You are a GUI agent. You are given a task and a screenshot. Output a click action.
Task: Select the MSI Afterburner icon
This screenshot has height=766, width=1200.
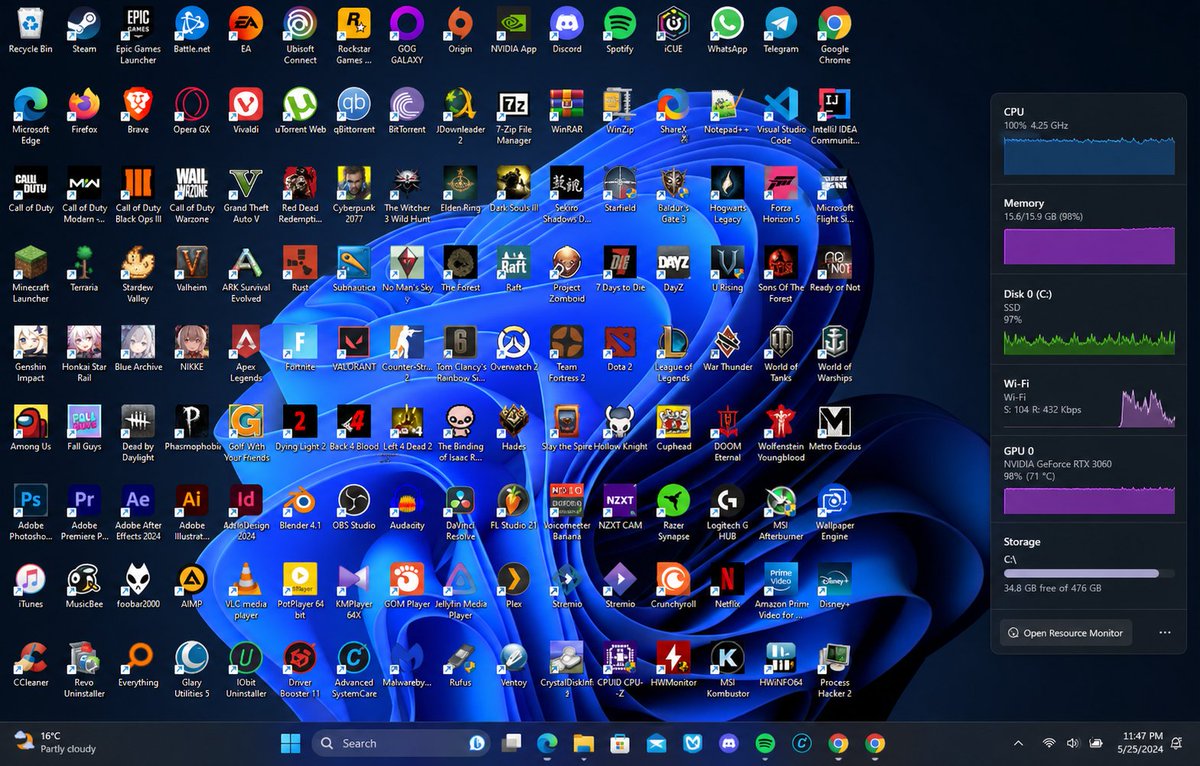click(781, 512)
